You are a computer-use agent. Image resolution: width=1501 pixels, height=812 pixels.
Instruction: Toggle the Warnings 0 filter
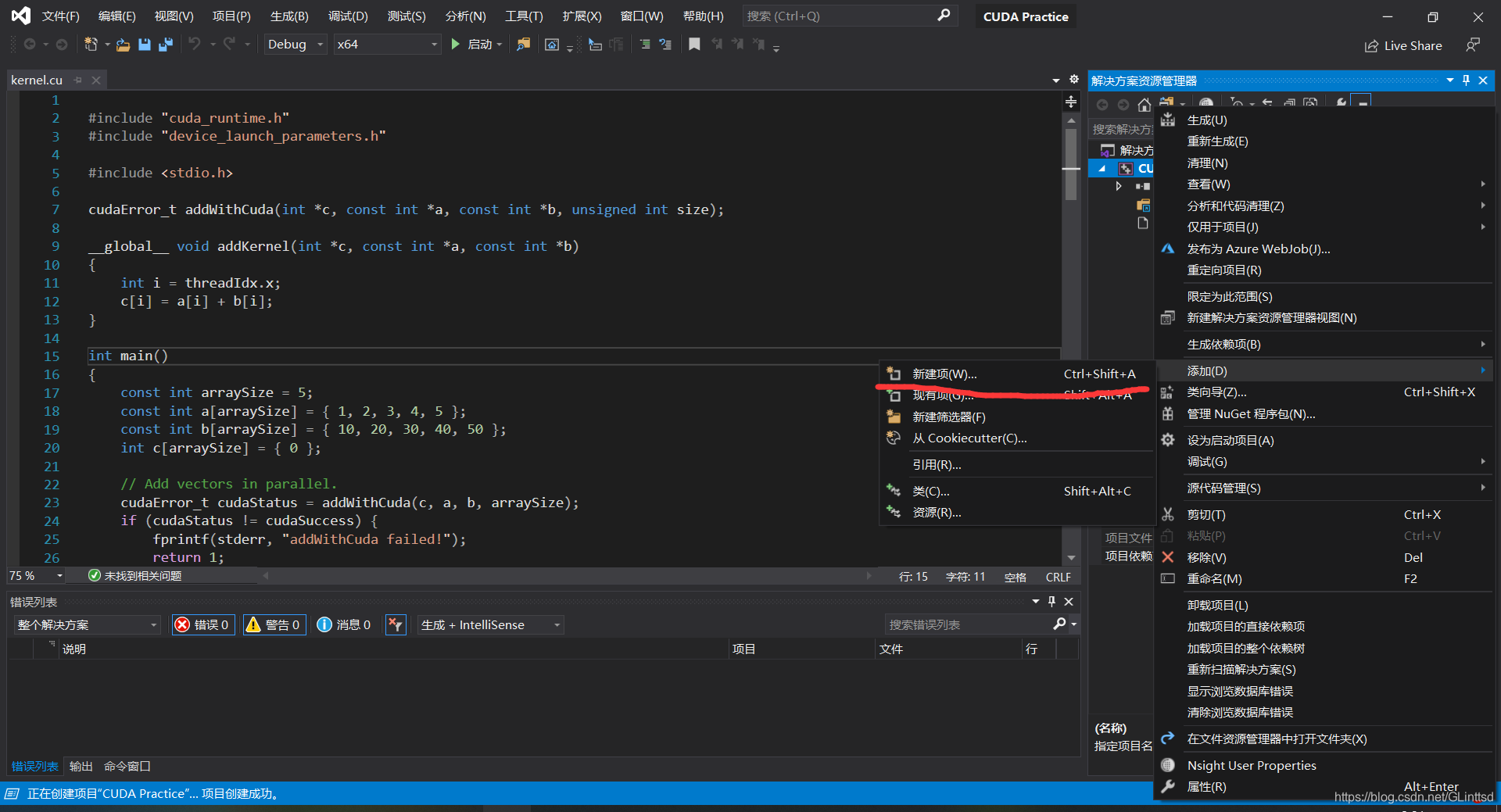[274, 624]
